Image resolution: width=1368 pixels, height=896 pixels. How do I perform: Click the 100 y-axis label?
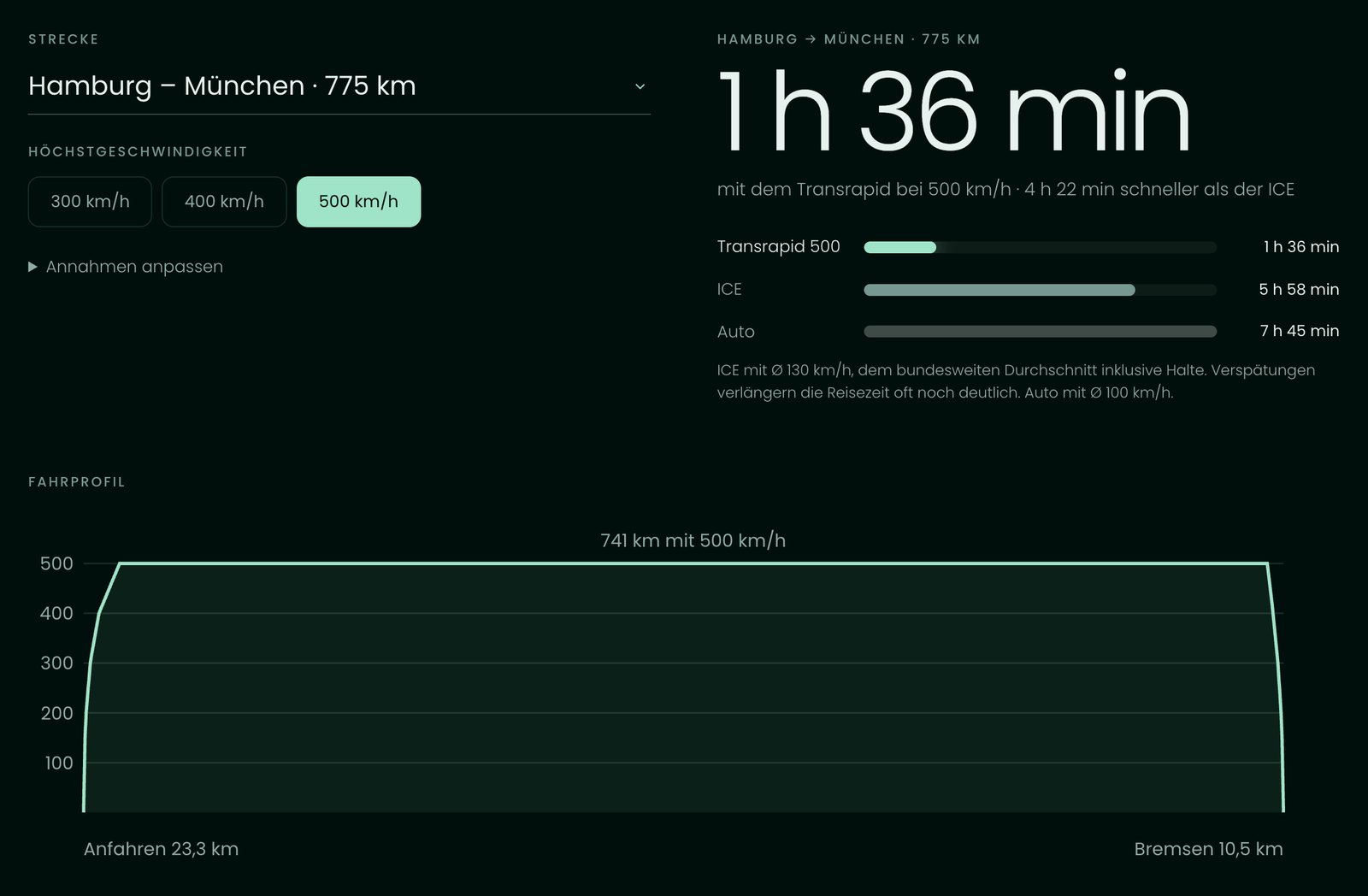click(x=58, y=763)
